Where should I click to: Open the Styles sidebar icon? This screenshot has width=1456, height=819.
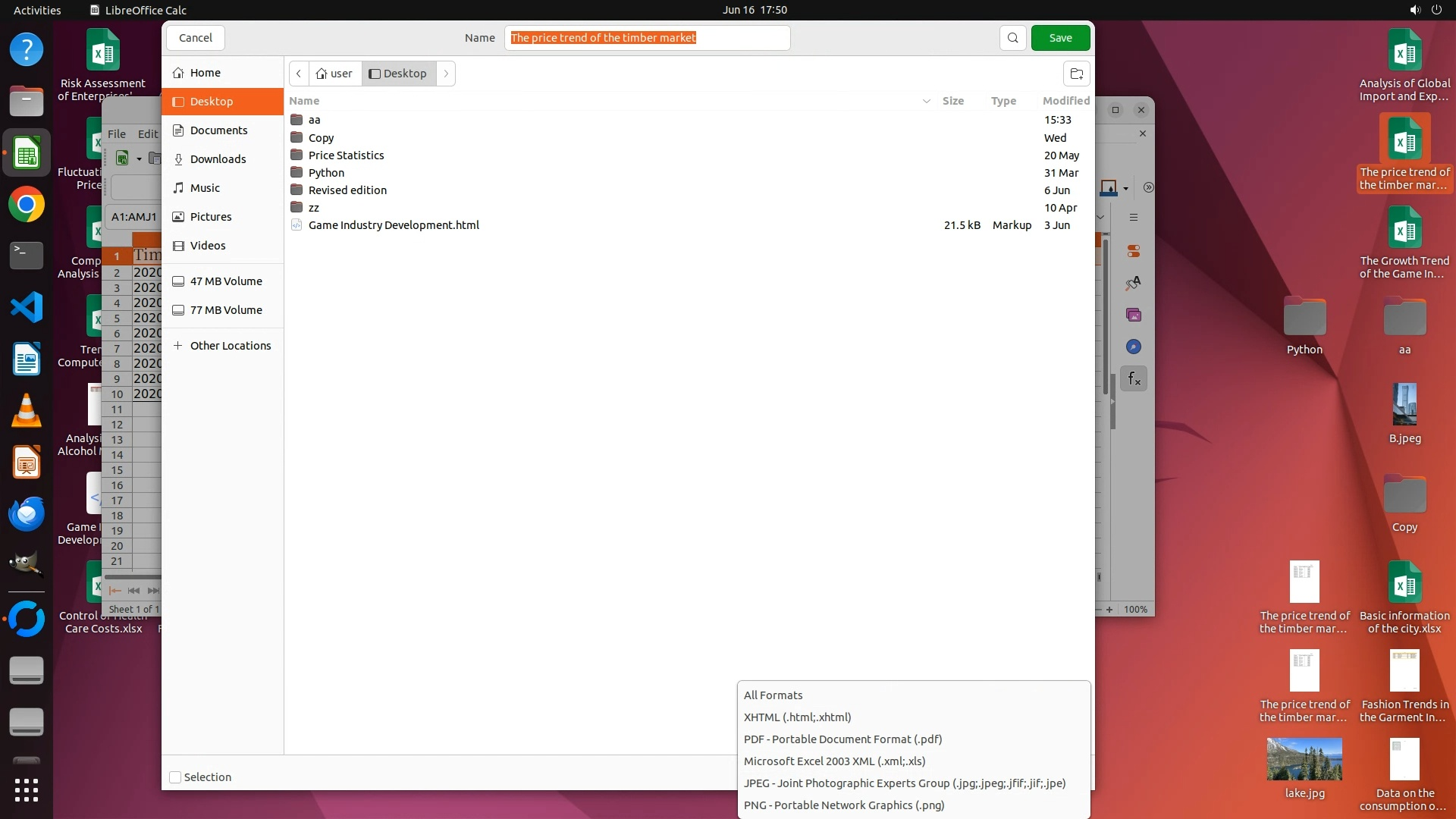click(1134, 283)
